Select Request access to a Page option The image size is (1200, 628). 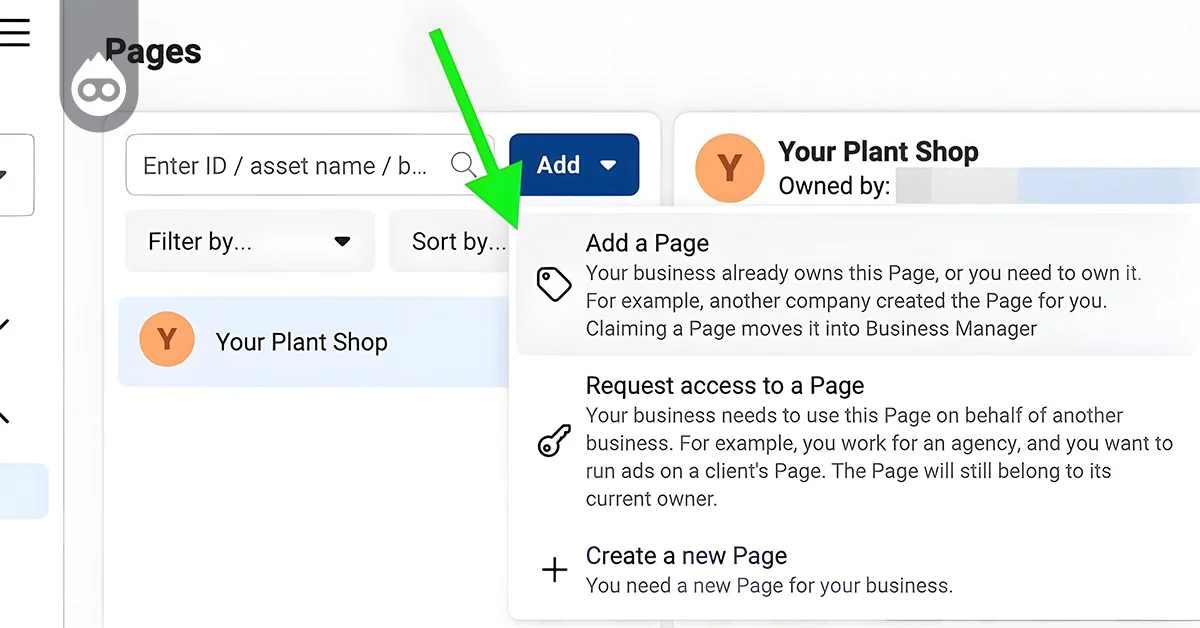click(x=724, y=386)
